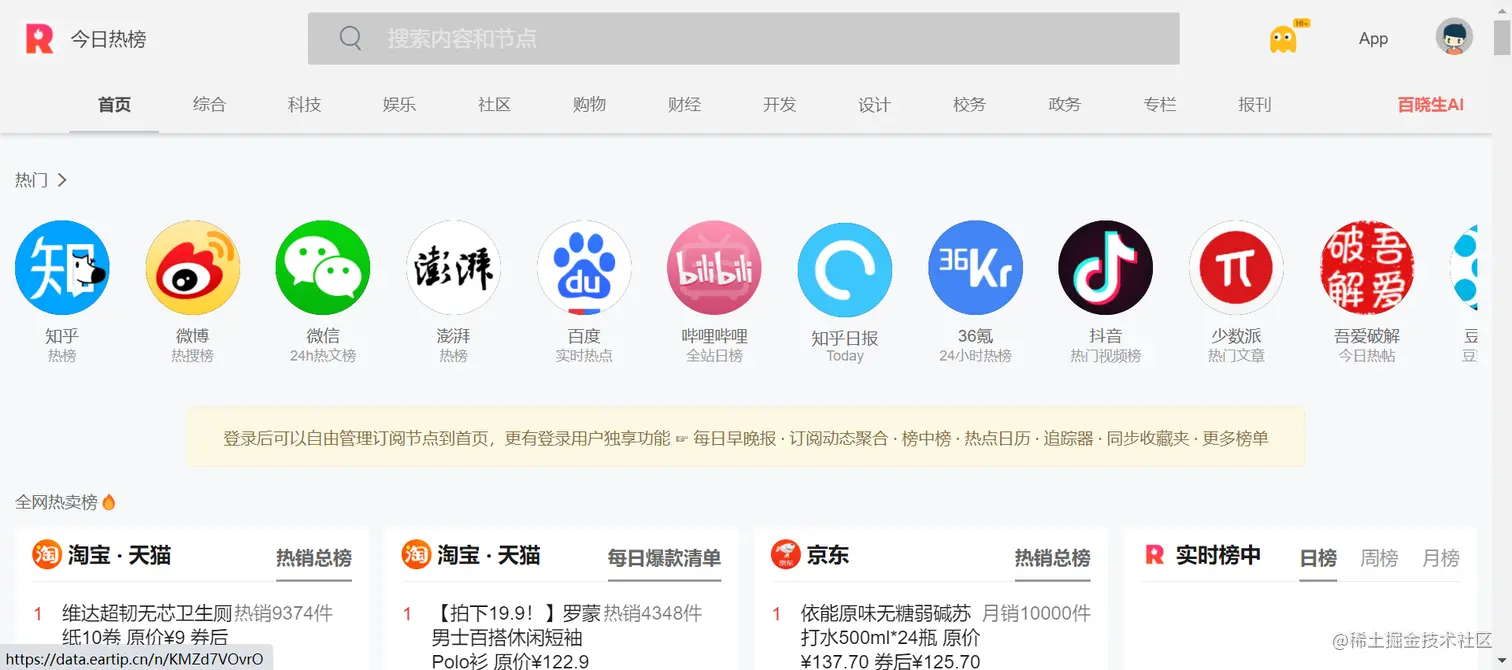Open the 微信 24h热文榜 icon
The width and height of the screenshot is (1512, 670).
tap(323, 268)
